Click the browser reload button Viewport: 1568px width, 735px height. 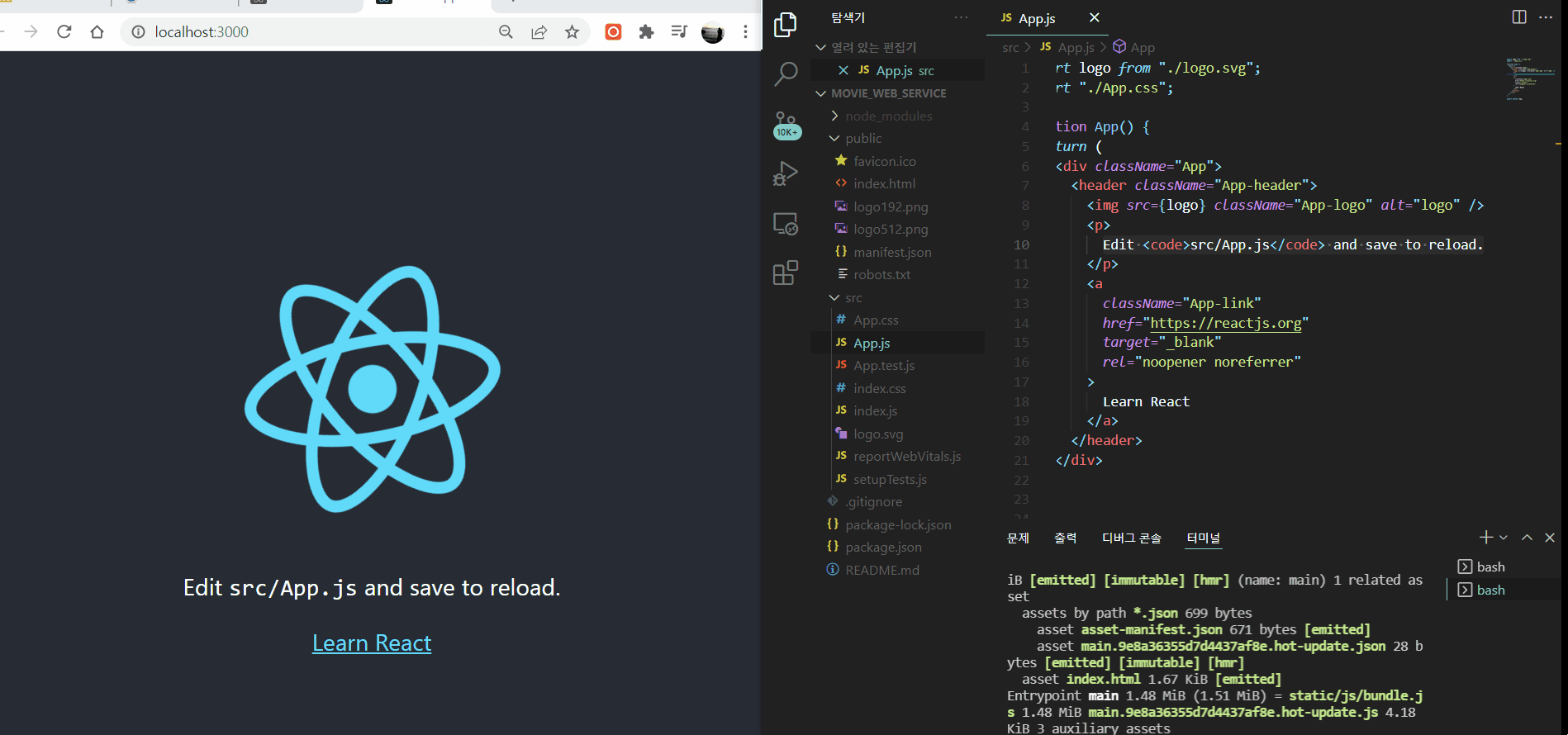64,31
